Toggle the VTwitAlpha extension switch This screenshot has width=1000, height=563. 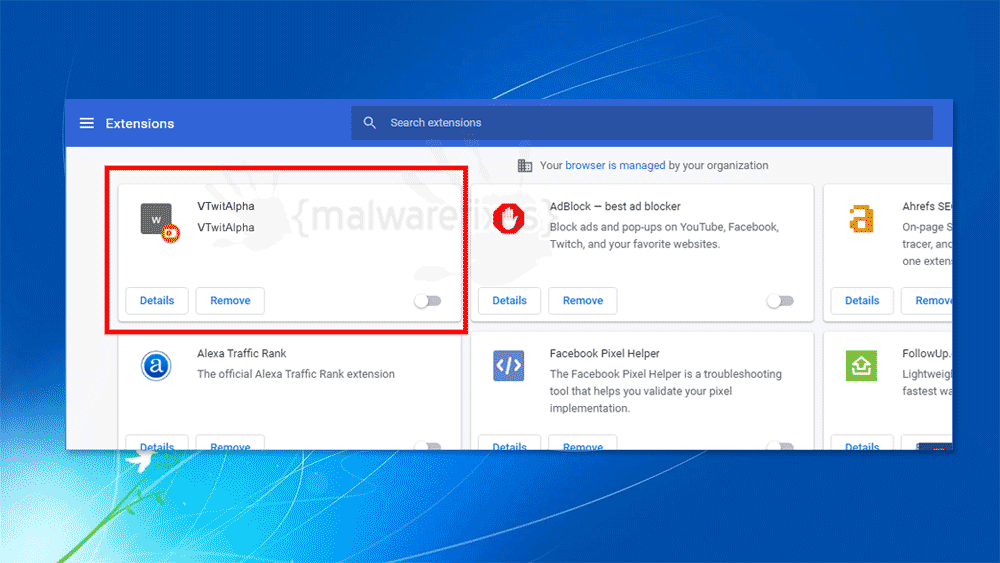pos(427,301)
